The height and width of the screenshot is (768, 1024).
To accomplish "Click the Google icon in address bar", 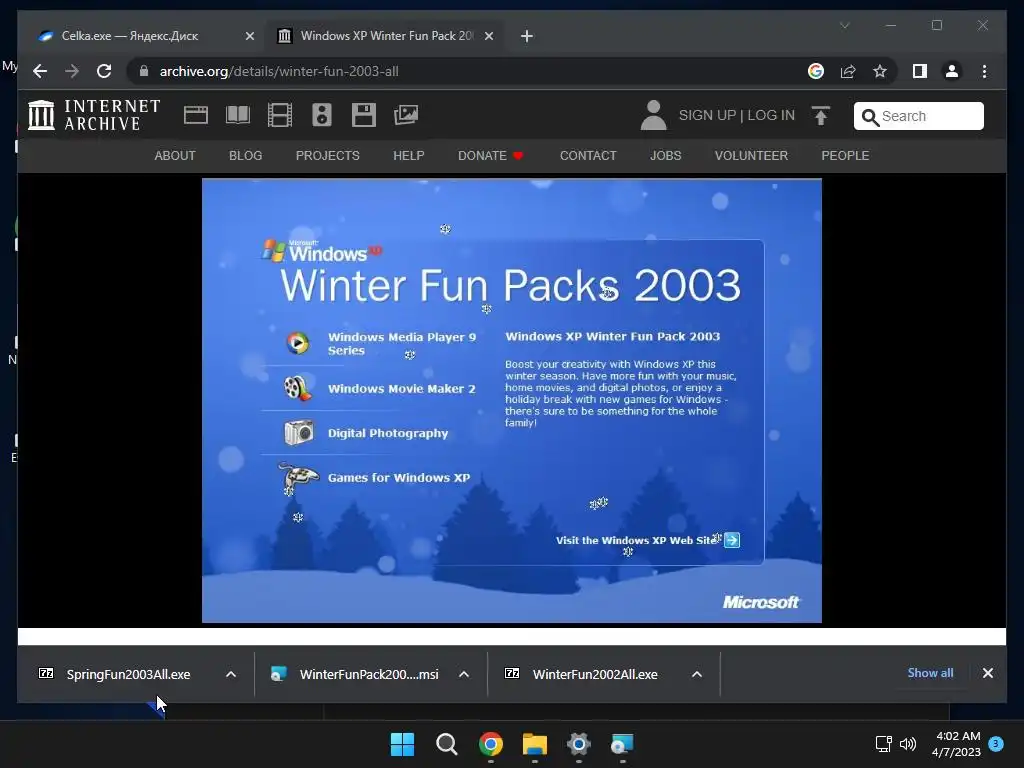I will point(816,71).
